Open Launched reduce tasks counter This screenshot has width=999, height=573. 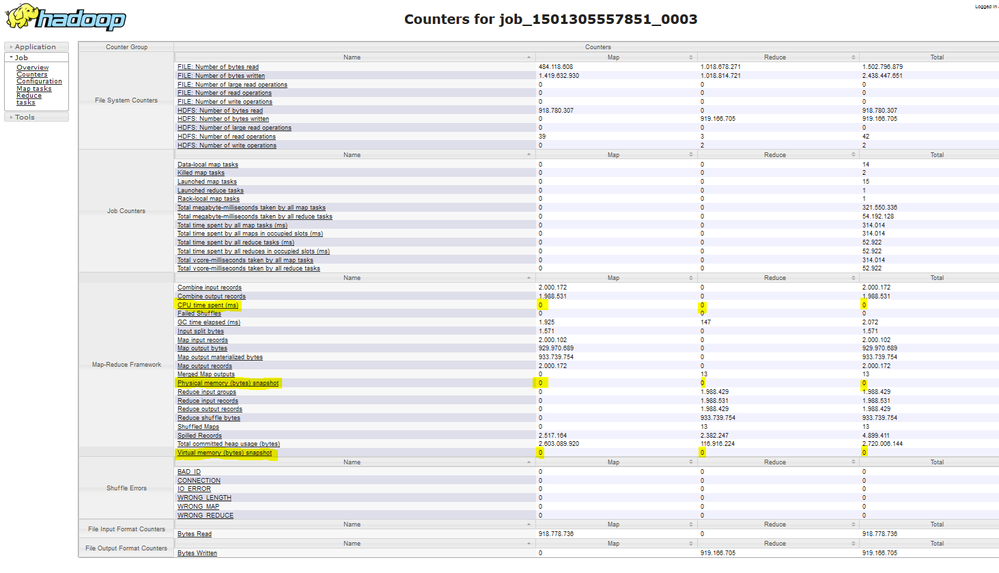click(x=210, y=191)
